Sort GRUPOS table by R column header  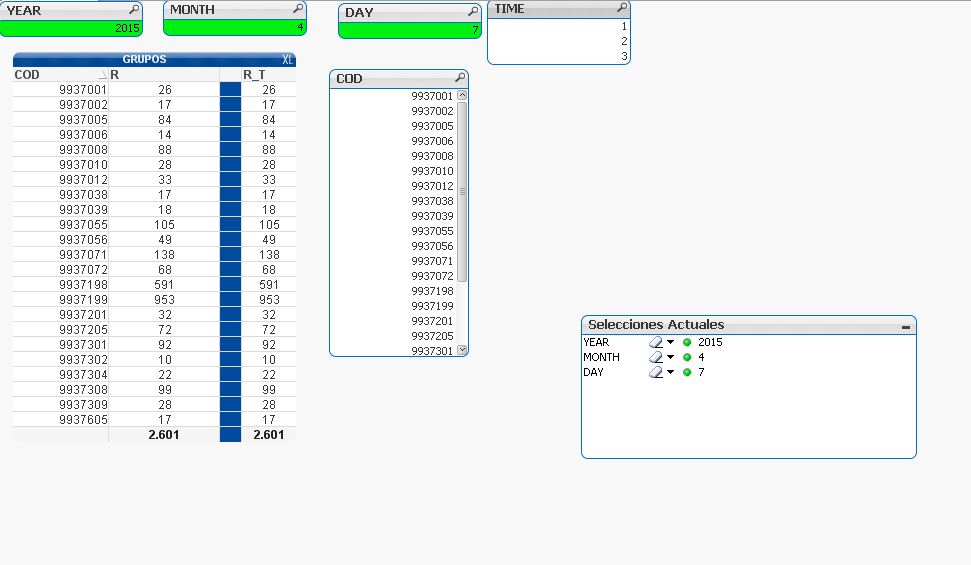tap(164, 74)
